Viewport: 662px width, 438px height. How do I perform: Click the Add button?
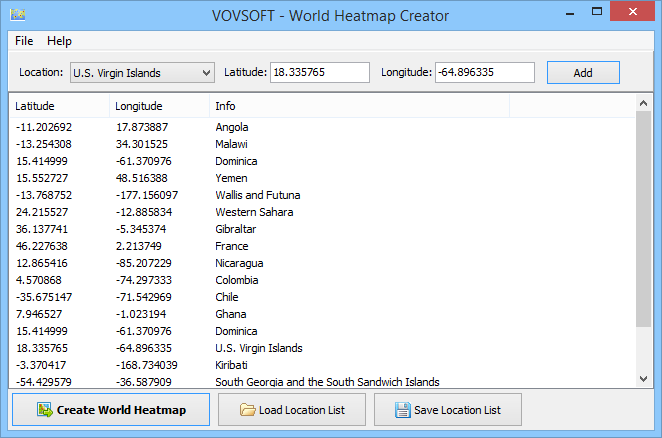pyautogui.click(x=583, y=73)
